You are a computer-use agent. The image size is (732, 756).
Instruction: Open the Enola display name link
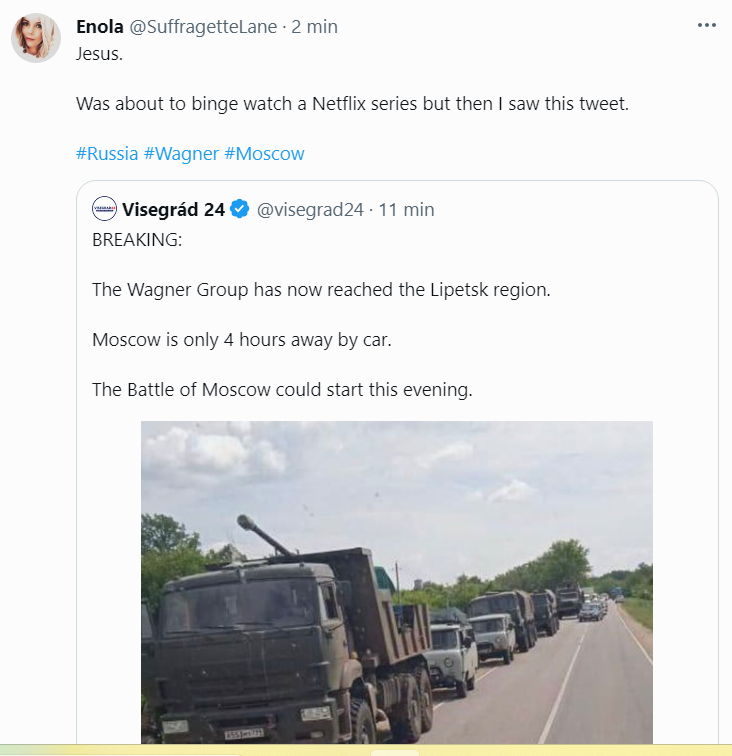point(100,27)
